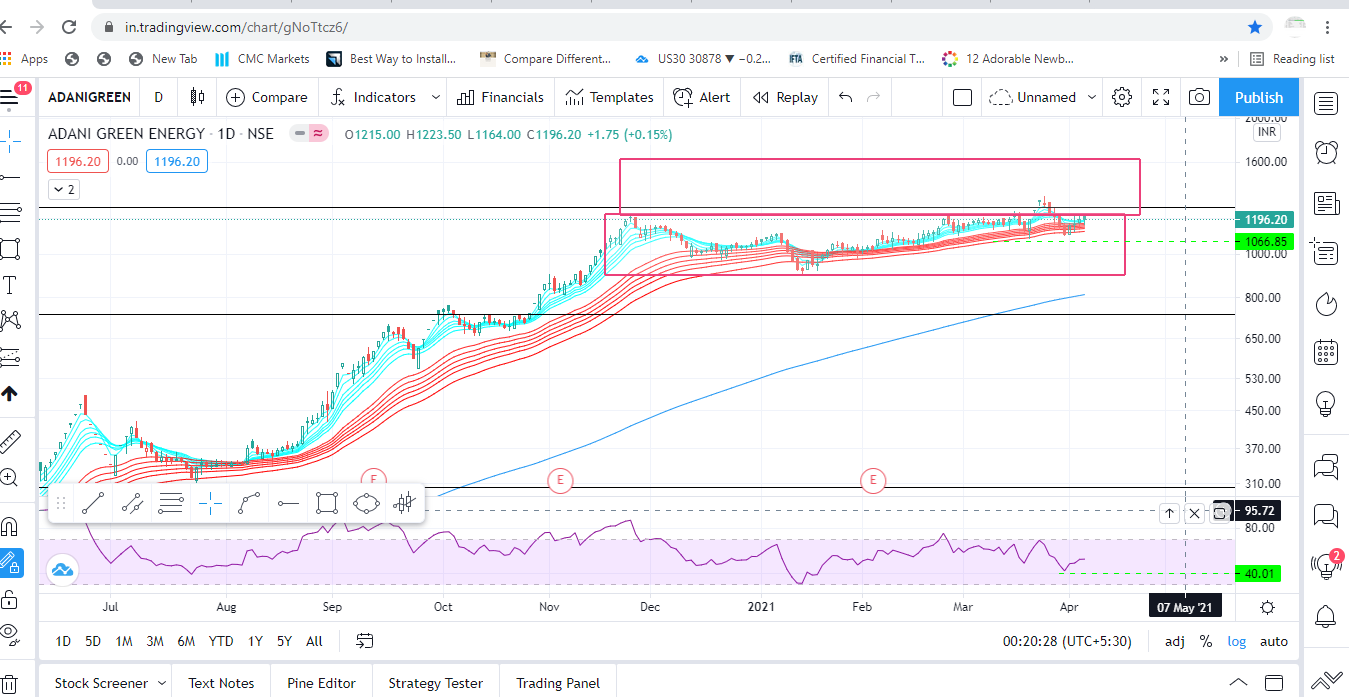Open the hotlists flame panel
The width and height of the screenshot is (1349, 697).
pyautogui.click(x=1326, y=302)
